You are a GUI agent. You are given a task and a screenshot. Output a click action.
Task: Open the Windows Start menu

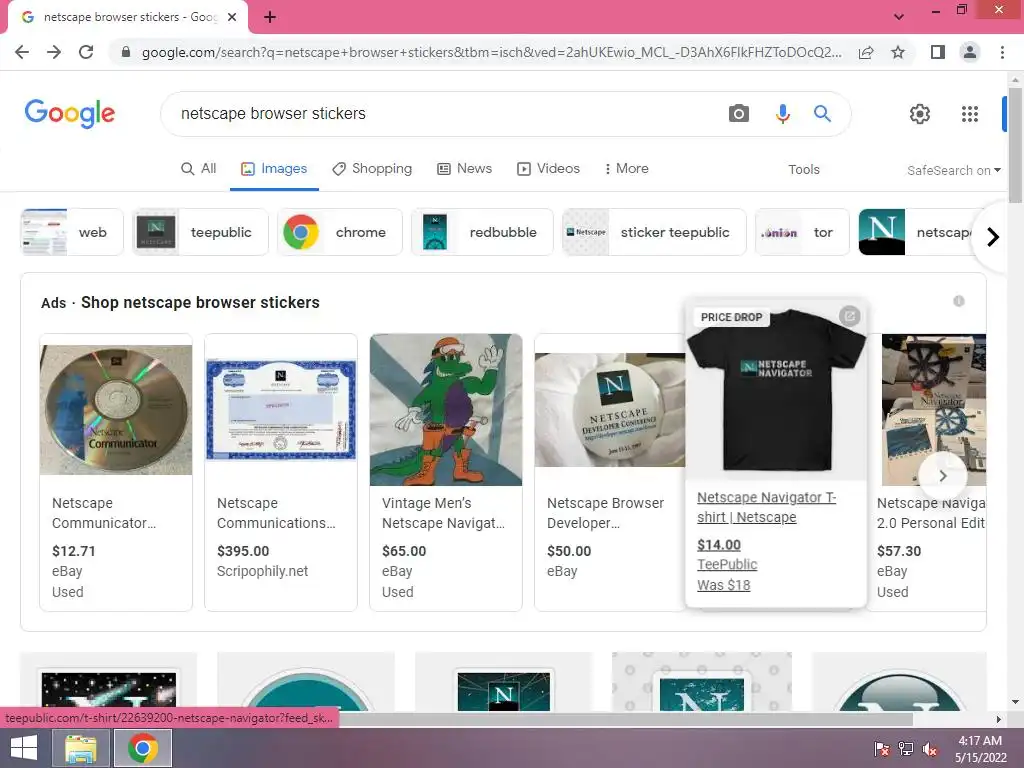pyautogui.click(x=24, y=748)
